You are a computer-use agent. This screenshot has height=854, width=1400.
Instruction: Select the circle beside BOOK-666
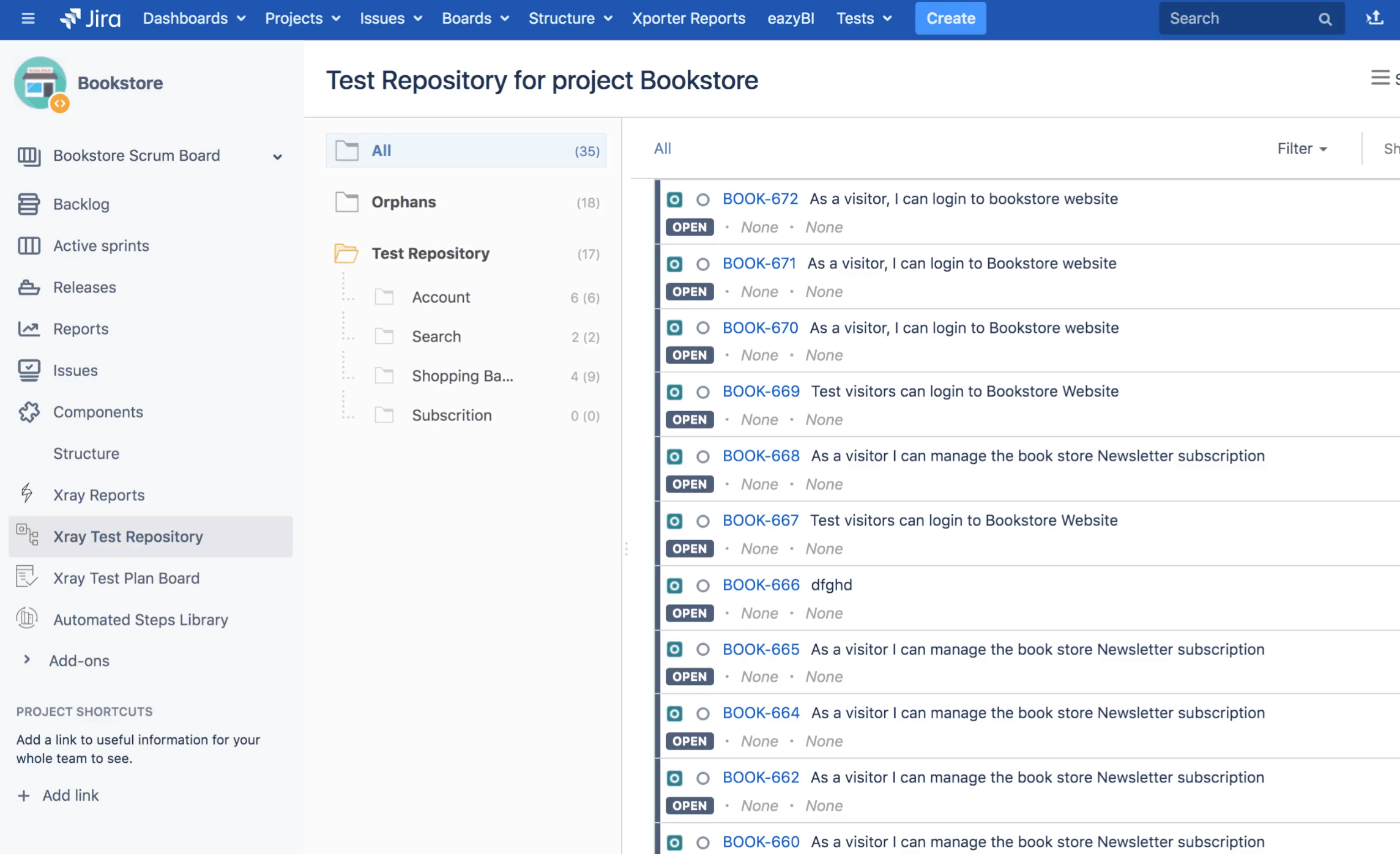click(x=702, y=585)
